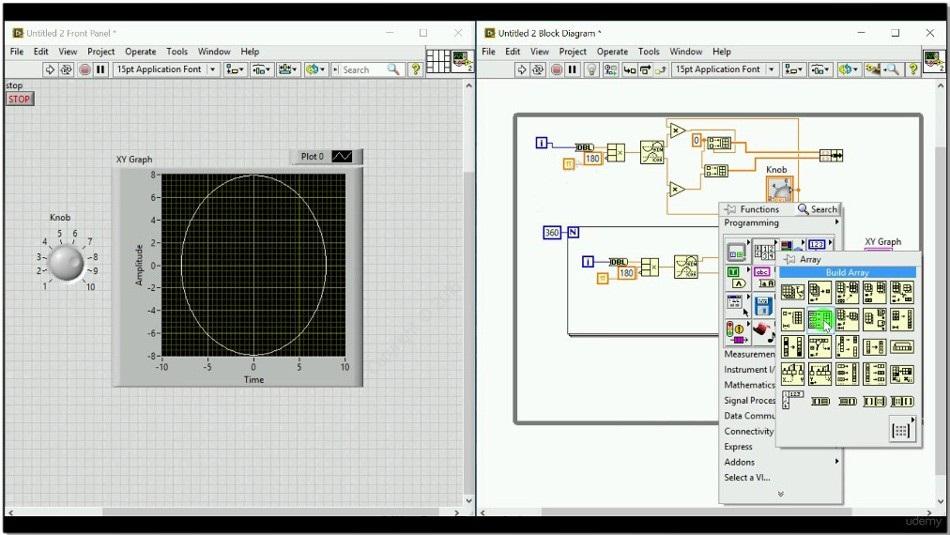Run the VI from Front Panel toolbar

(x=50, y=70)
